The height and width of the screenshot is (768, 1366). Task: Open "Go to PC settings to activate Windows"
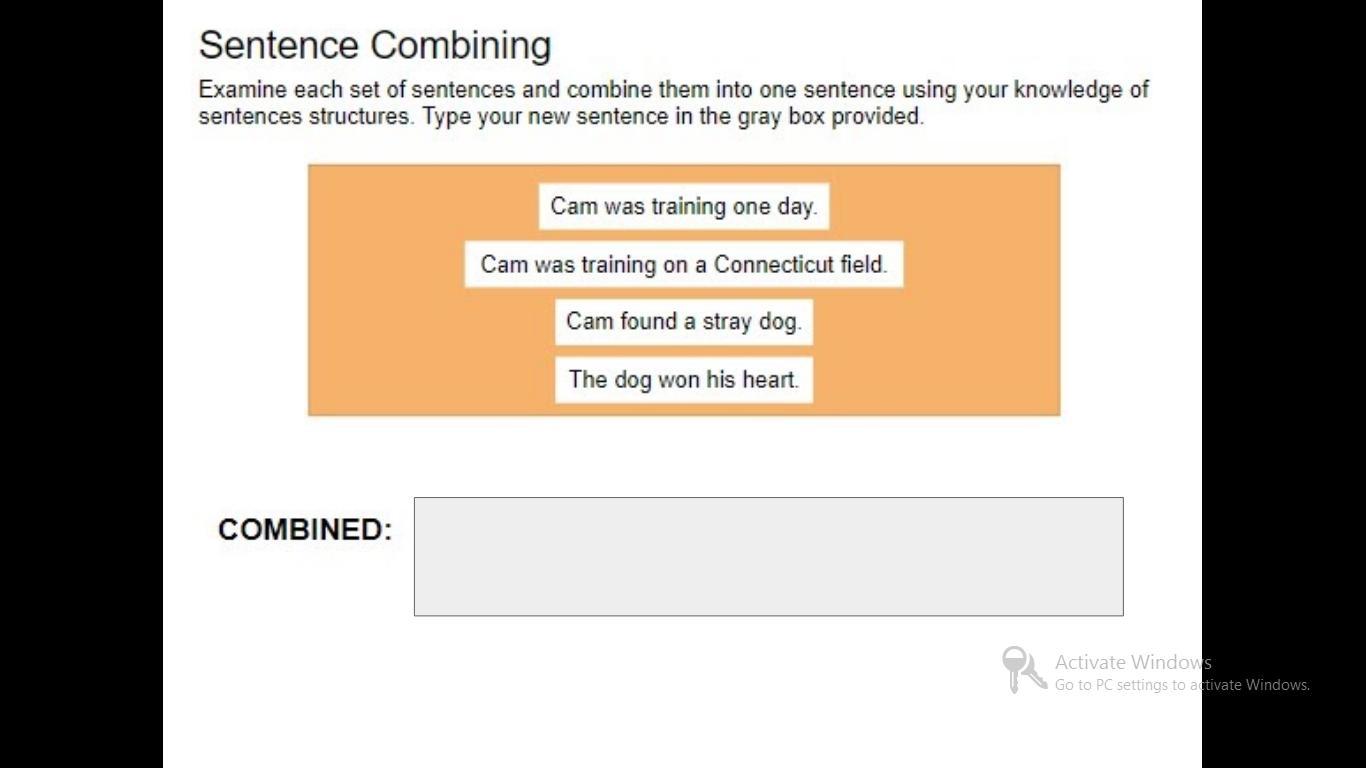tap(1182, 685)
